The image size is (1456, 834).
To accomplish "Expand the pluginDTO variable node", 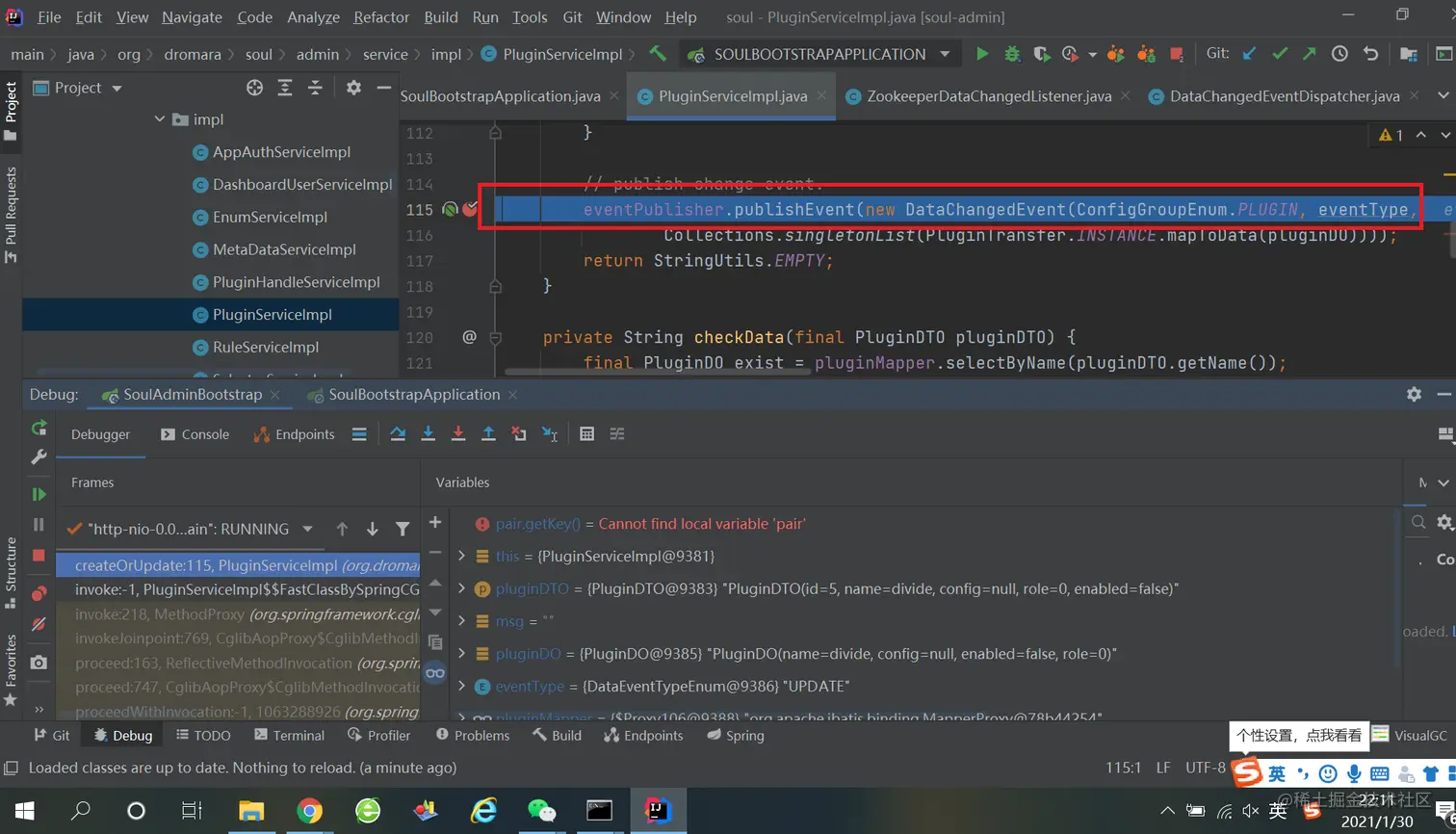I will click(461, 588).
